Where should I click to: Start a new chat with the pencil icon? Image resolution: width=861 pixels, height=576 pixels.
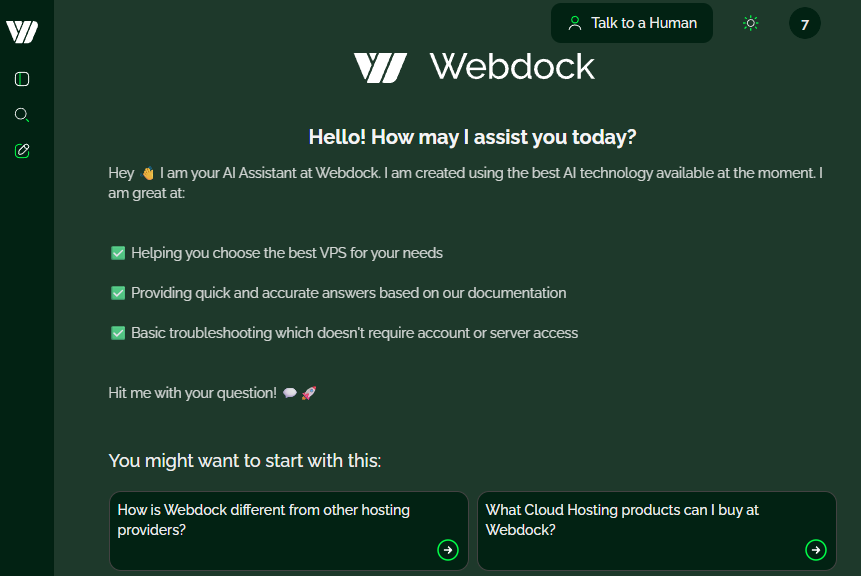point(22,151)
